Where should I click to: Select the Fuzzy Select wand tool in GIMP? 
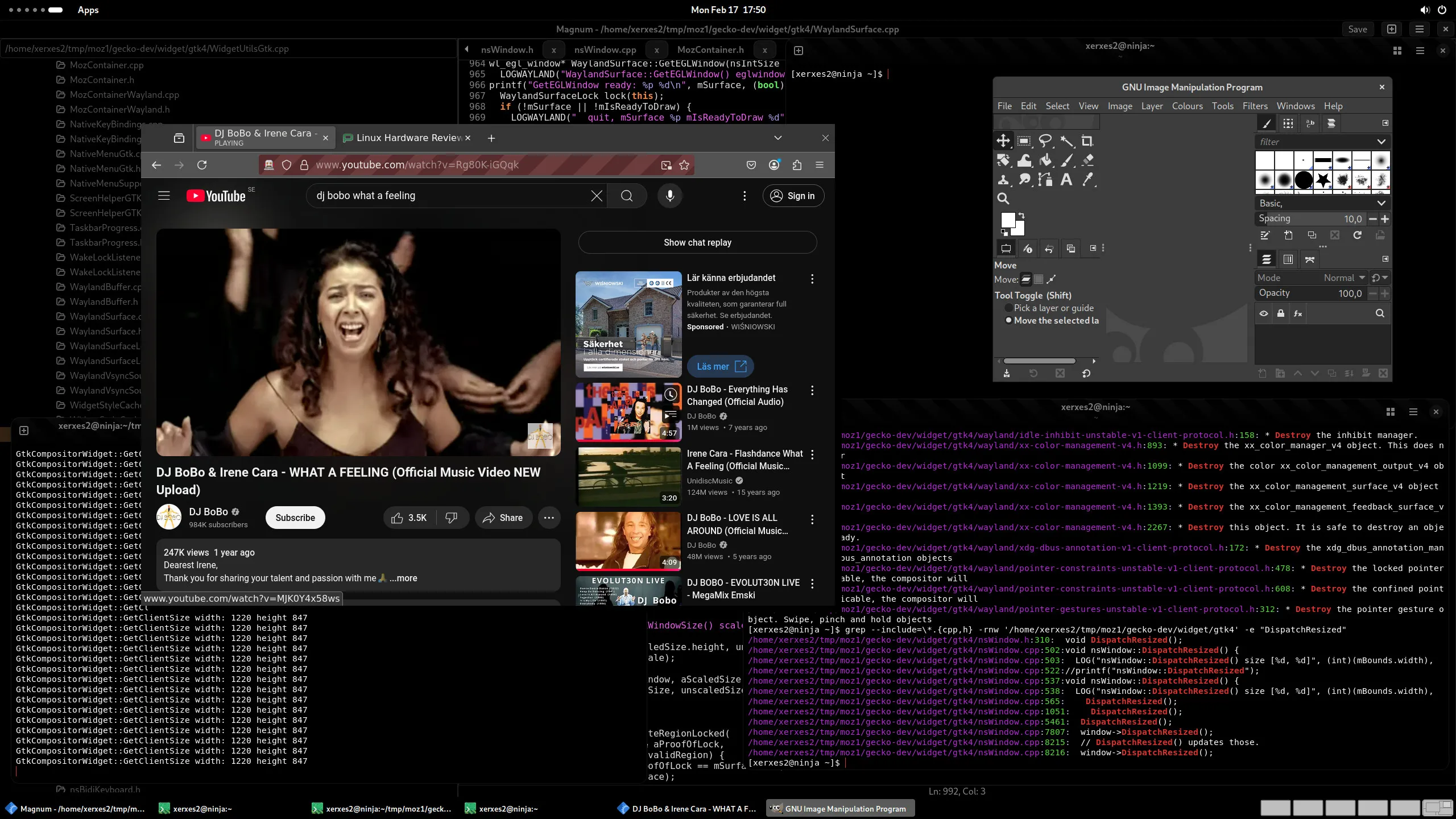[1066, 140]
